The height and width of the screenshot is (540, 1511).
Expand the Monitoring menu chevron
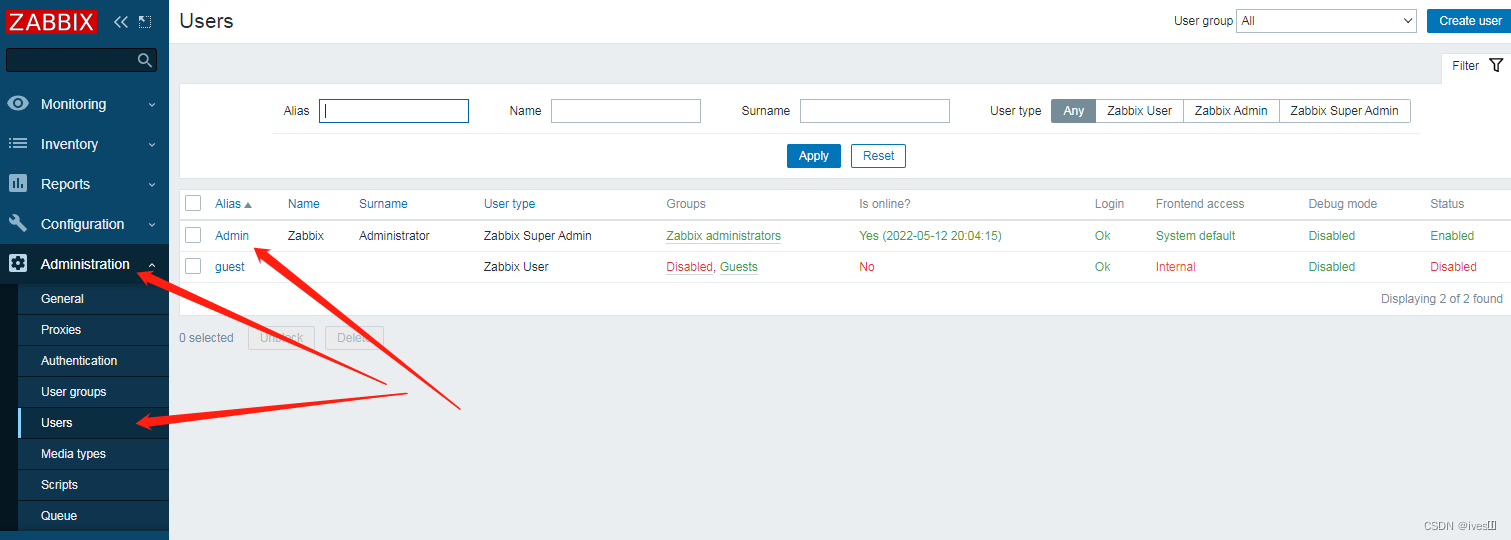click(x=152, y=104)
